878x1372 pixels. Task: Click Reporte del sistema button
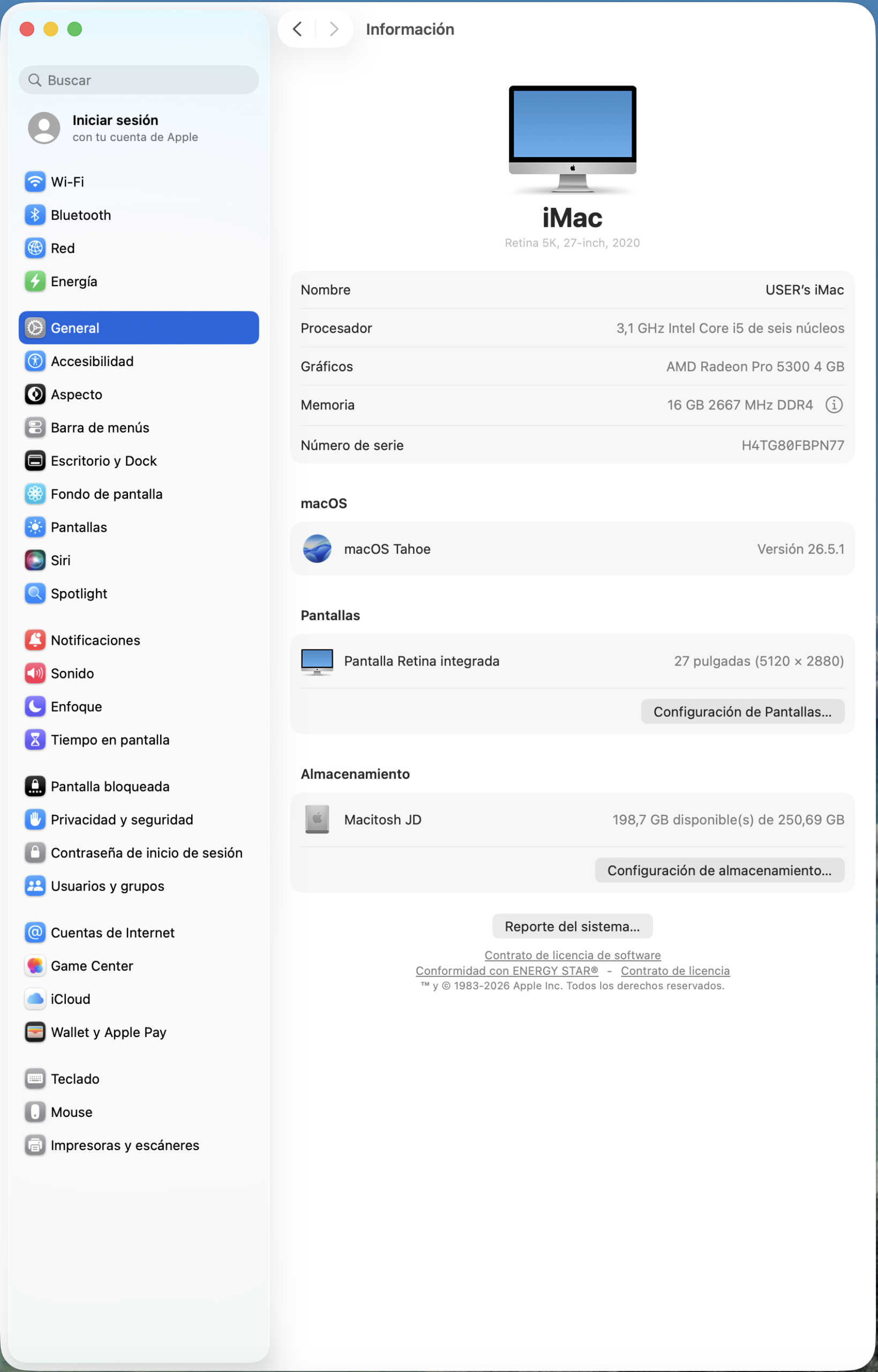[x=573, y=926]
